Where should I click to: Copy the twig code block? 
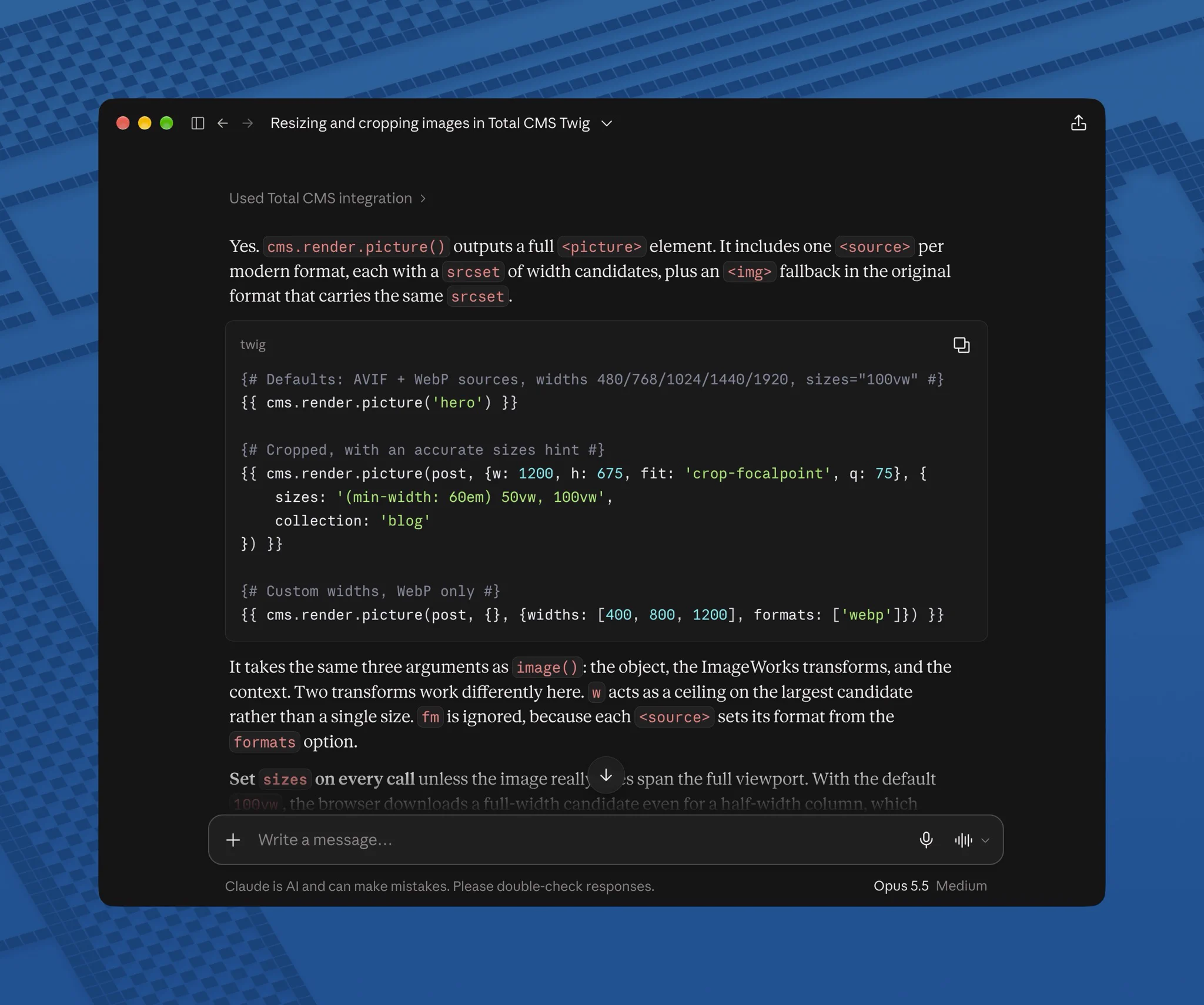coord(961,345)
